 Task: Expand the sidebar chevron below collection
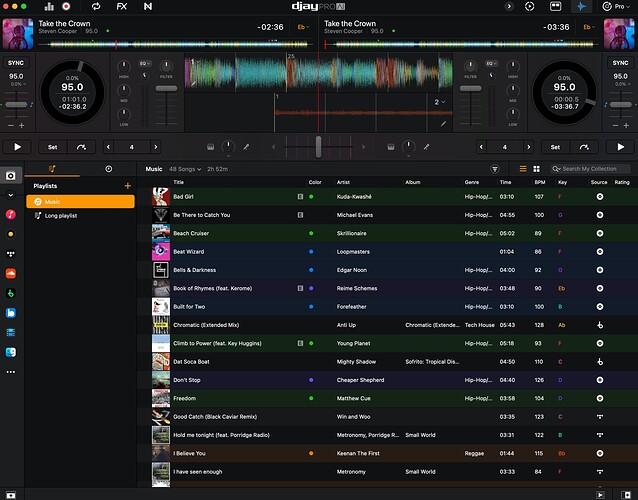point(11,195)
